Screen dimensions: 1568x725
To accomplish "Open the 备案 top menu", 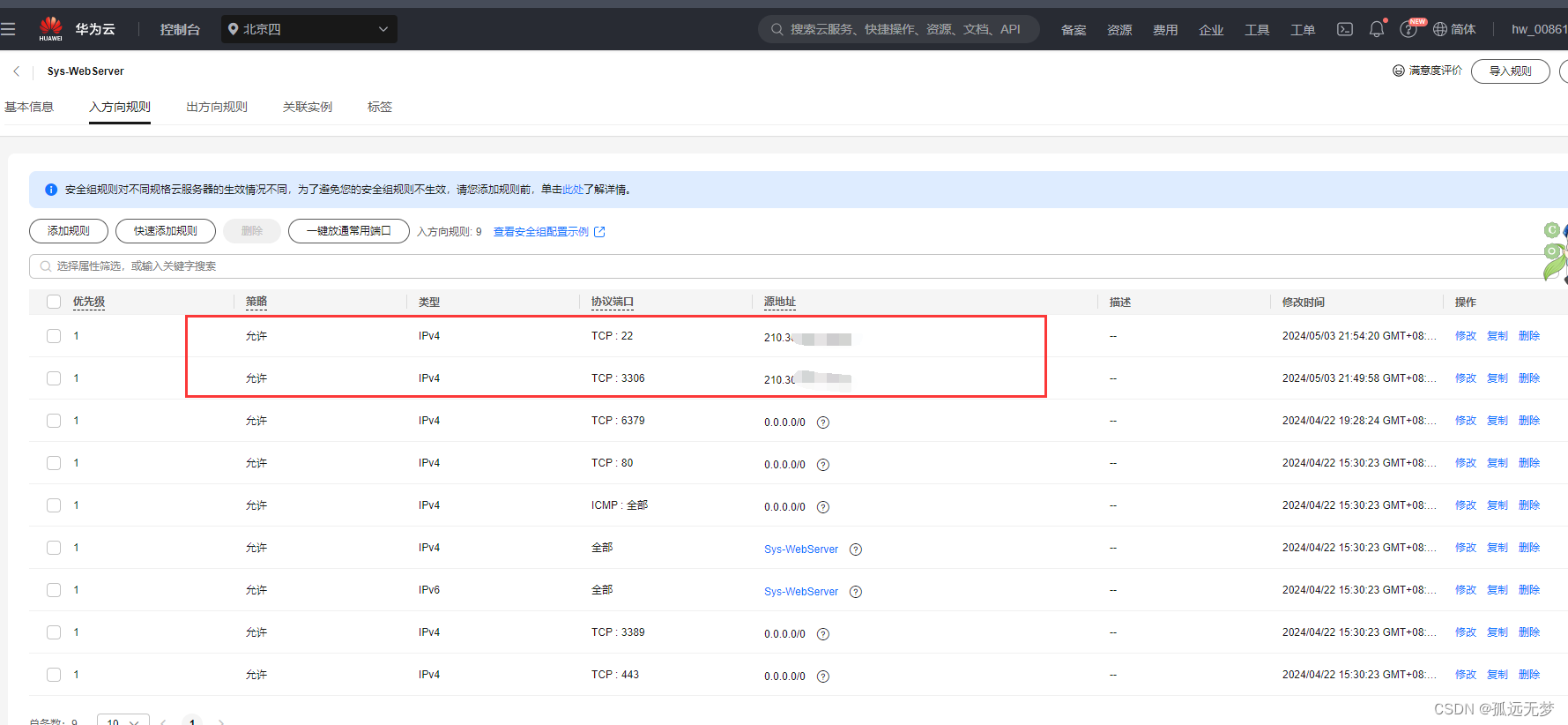I will pyautogui.click(x=1074, y=30).
